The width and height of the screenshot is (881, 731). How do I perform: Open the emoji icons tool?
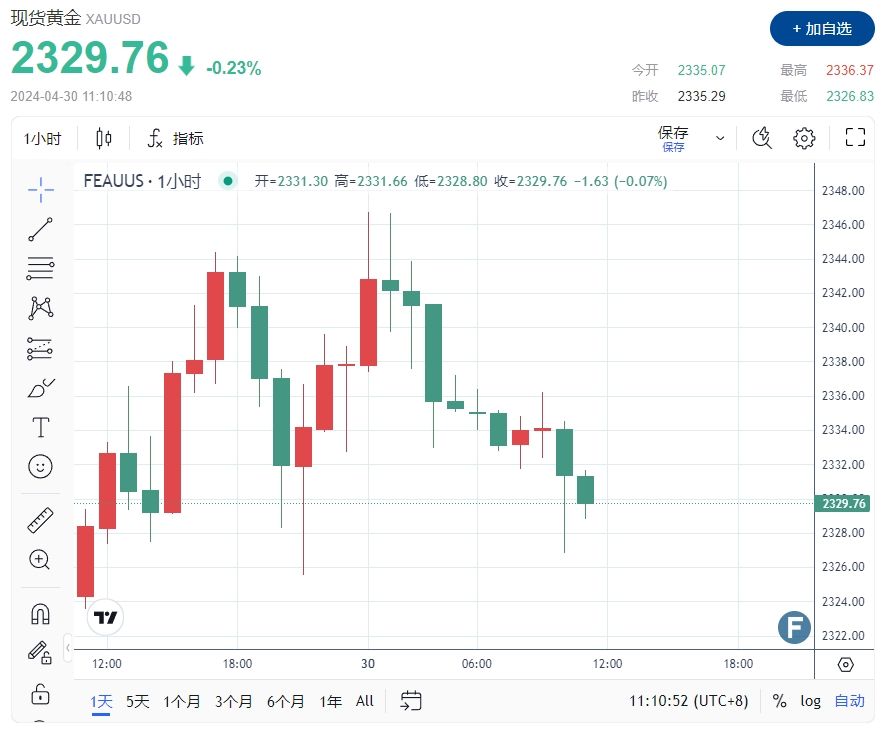coord(41,466)
